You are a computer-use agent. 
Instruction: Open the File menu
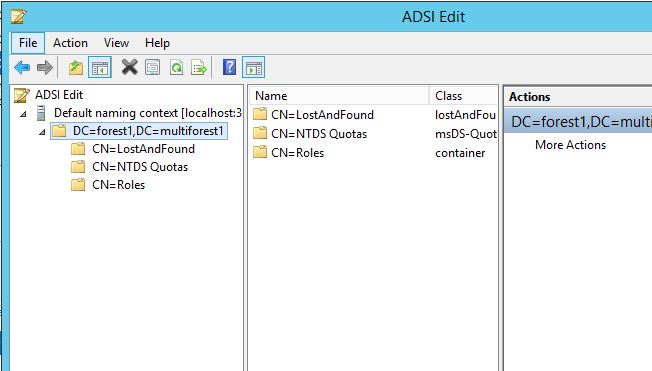pyautogui.click(x=28, y=43)
